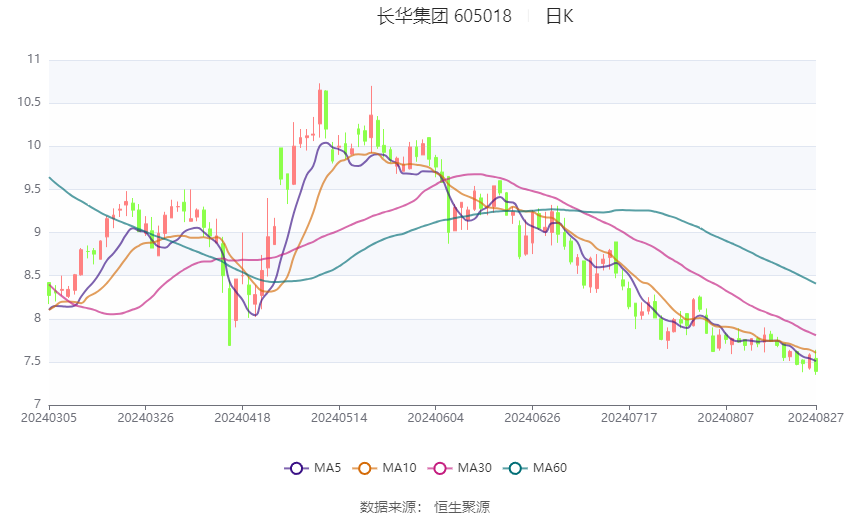Select the 20240514 x-axis date label

click(x=339, y=418)
